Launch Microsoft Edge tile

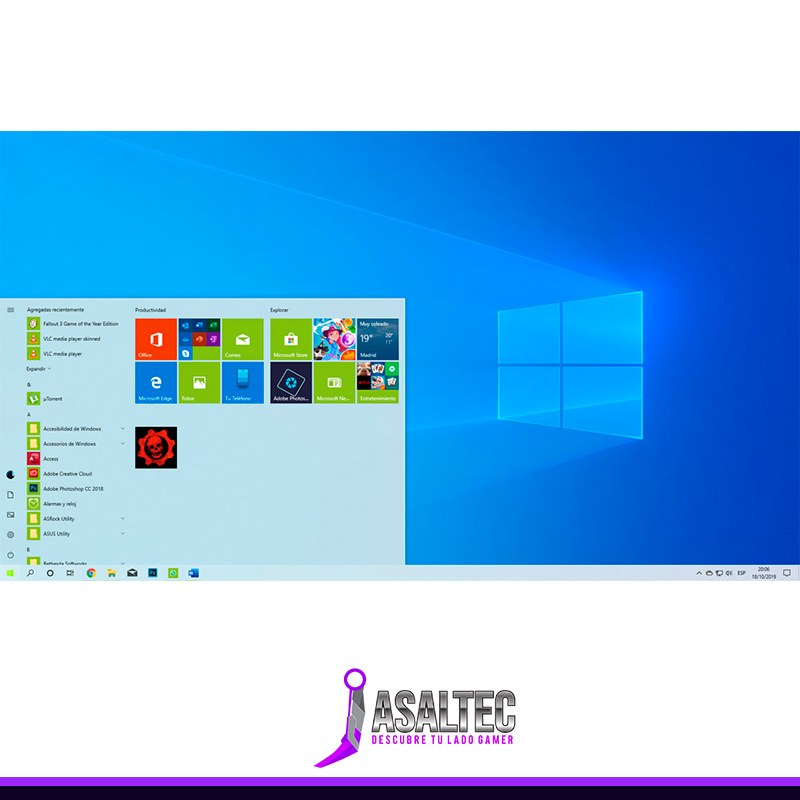[x=156, y=383]
